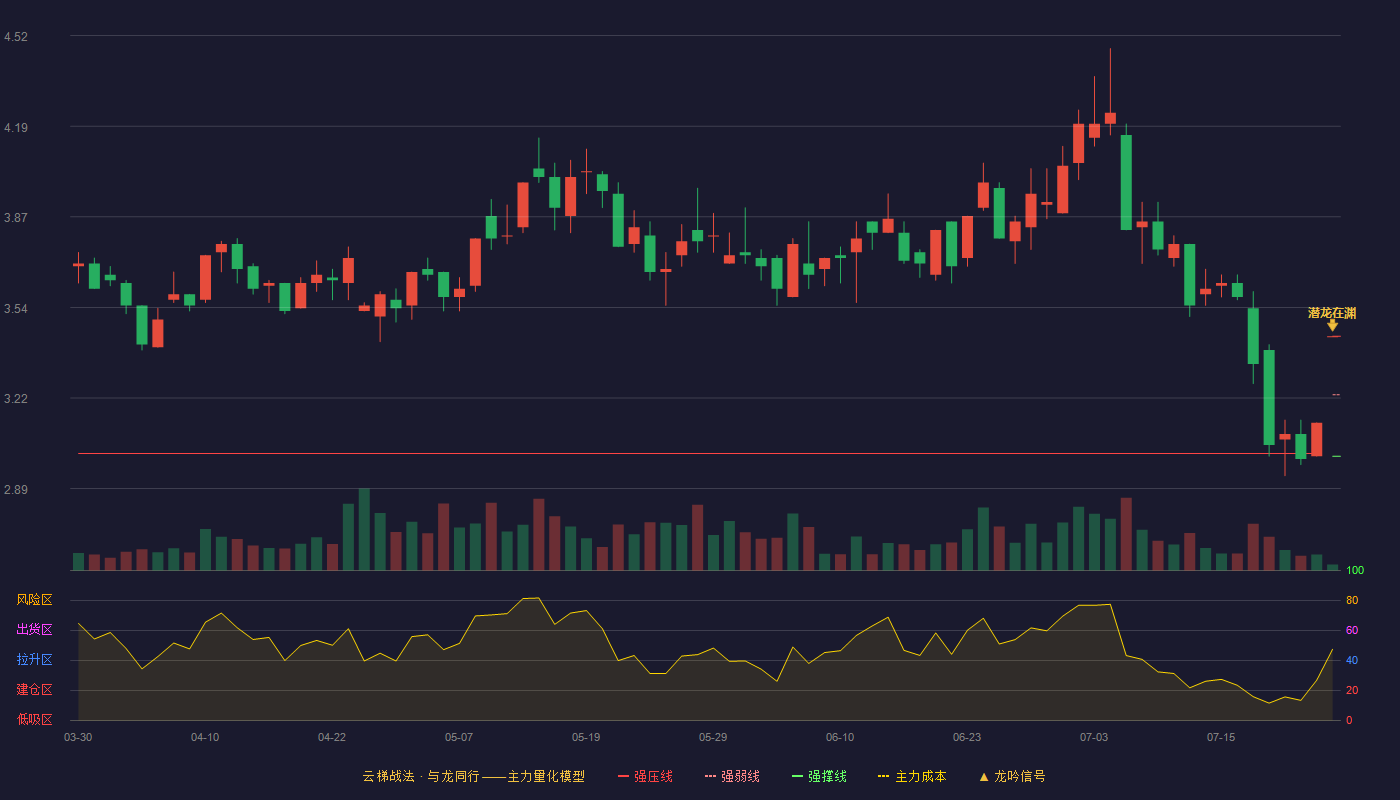This screenshot has width=1400, height=800.
Task: Click the red 强压线 marker beneath 潜龙在渊 arrow
Action: (x=1334, y=337)
